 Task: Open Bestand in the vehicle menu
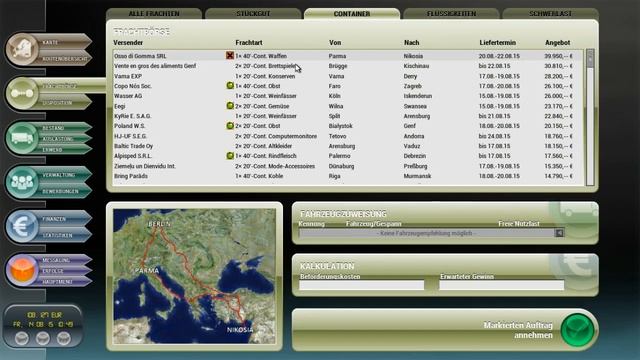64,128
